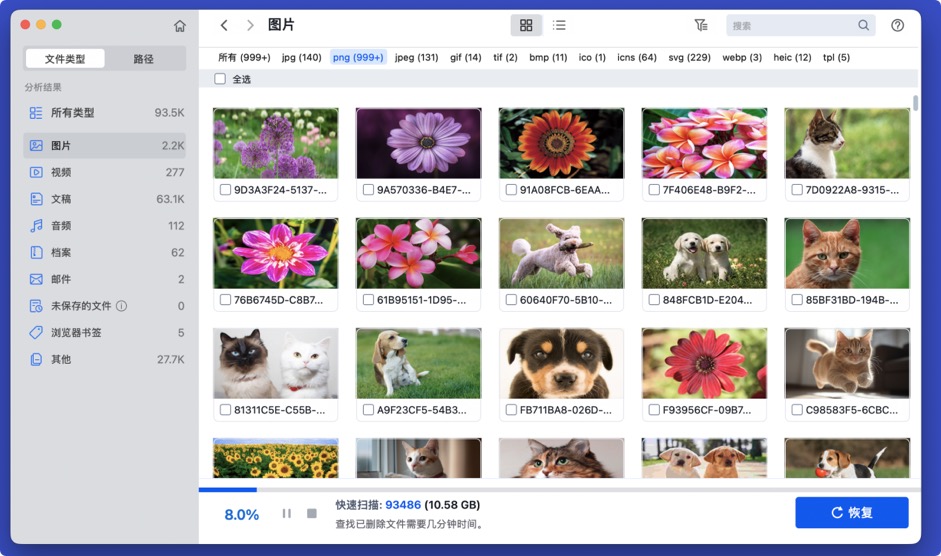
Task: Check the 9A570336-B4E7 file checkbox
Action: (368, 190)
